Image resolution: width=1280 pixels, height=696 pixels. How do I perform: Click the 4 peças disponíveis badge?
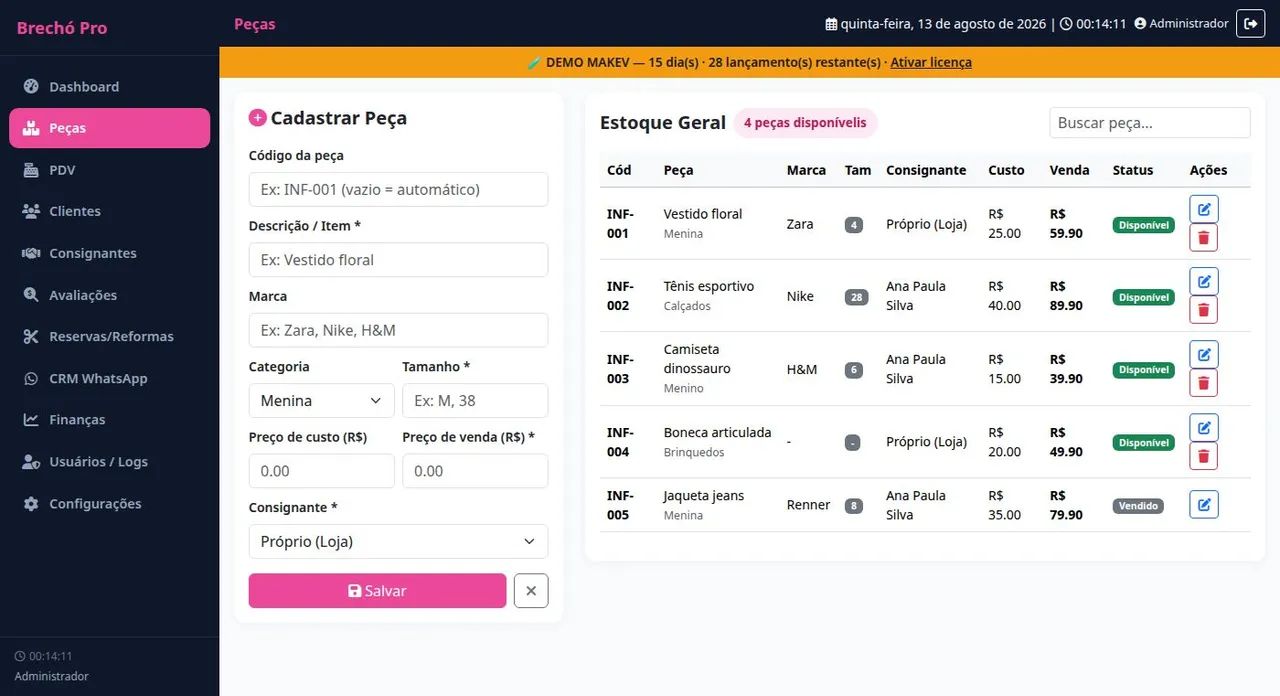(x=805, y=123)
